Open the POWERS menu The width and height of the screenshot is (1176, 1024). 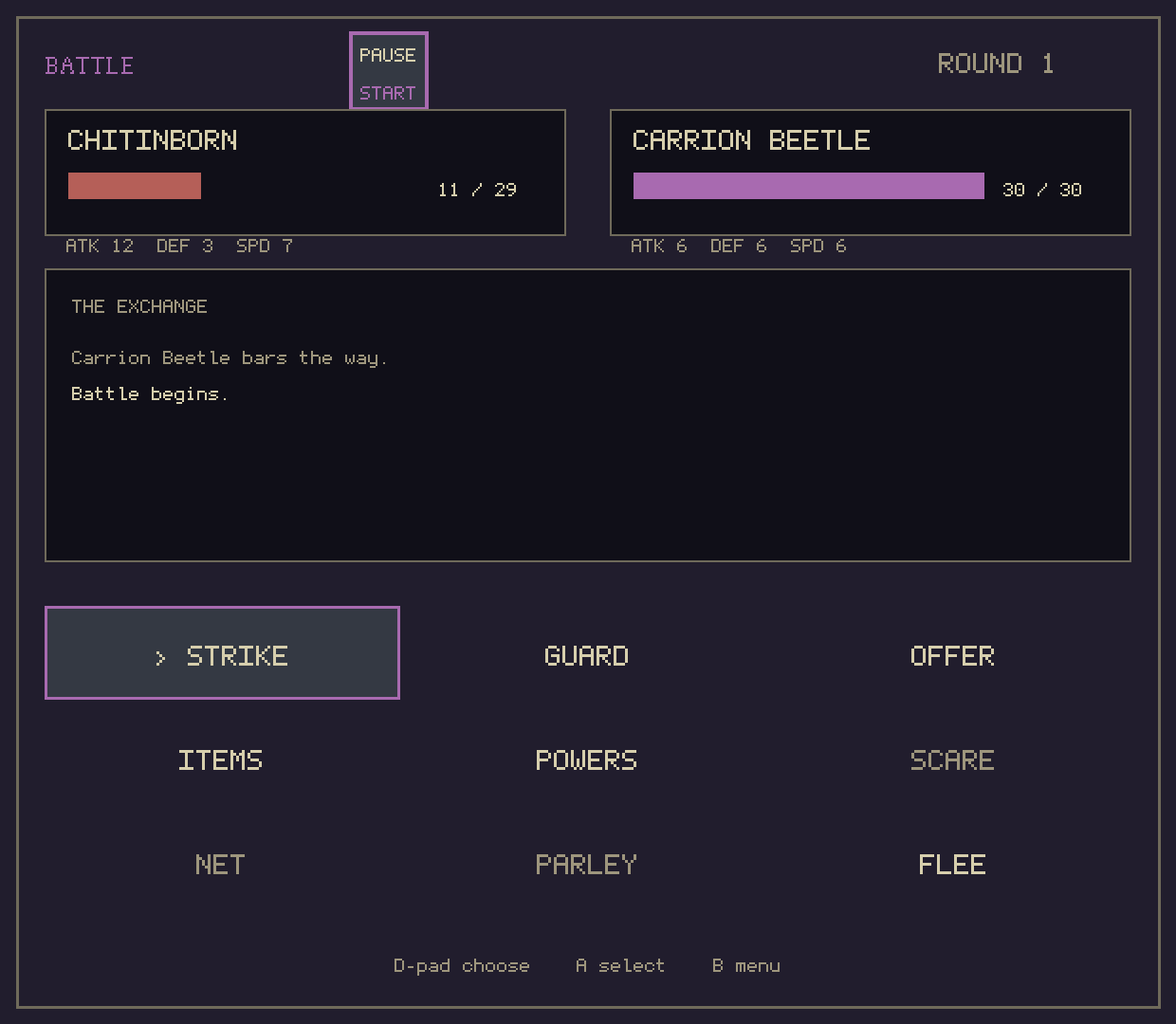pyautogui.click(x=586, y=760)
